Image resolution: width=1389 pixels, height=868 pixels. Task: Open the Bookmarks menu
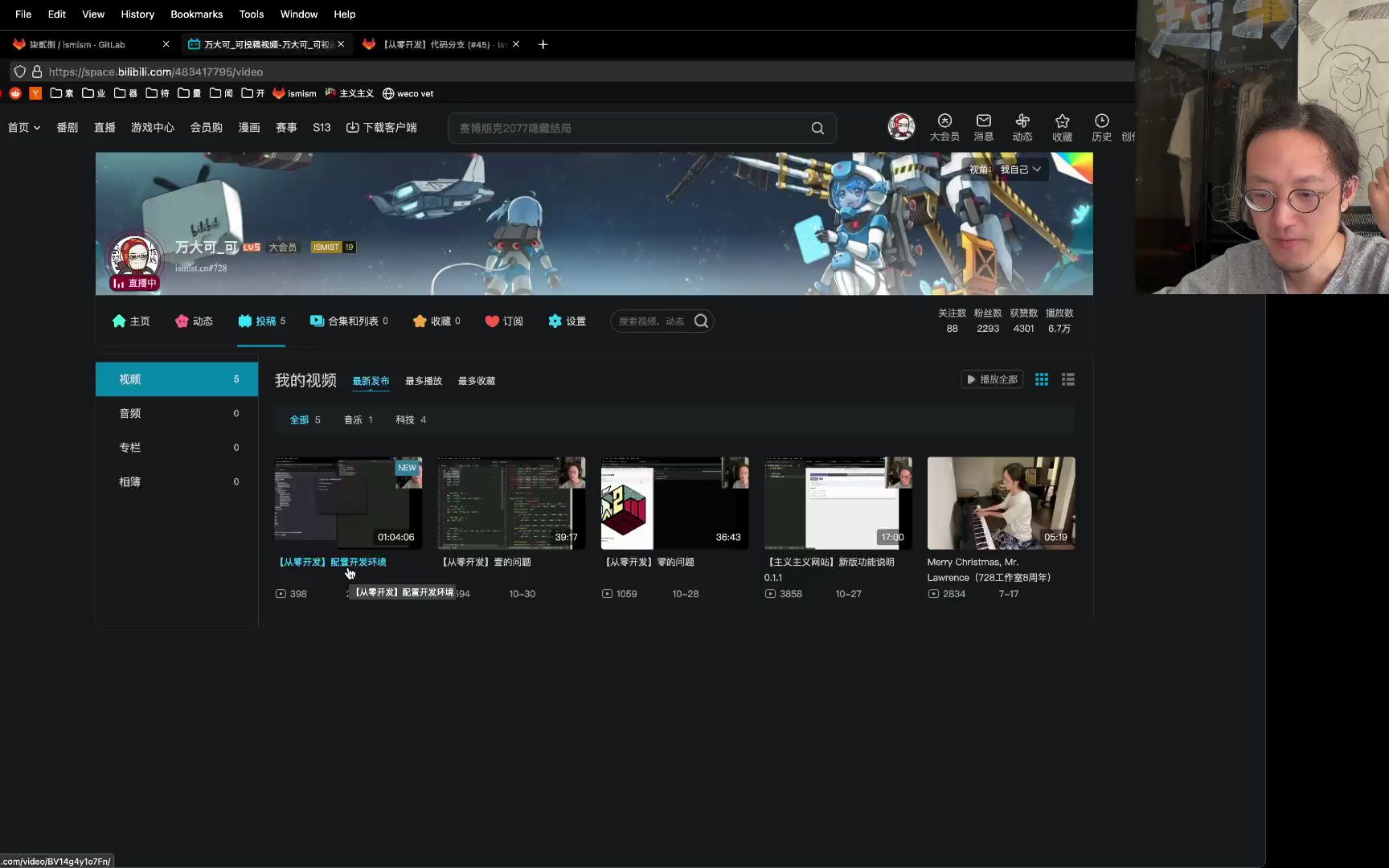pos(196,14)
